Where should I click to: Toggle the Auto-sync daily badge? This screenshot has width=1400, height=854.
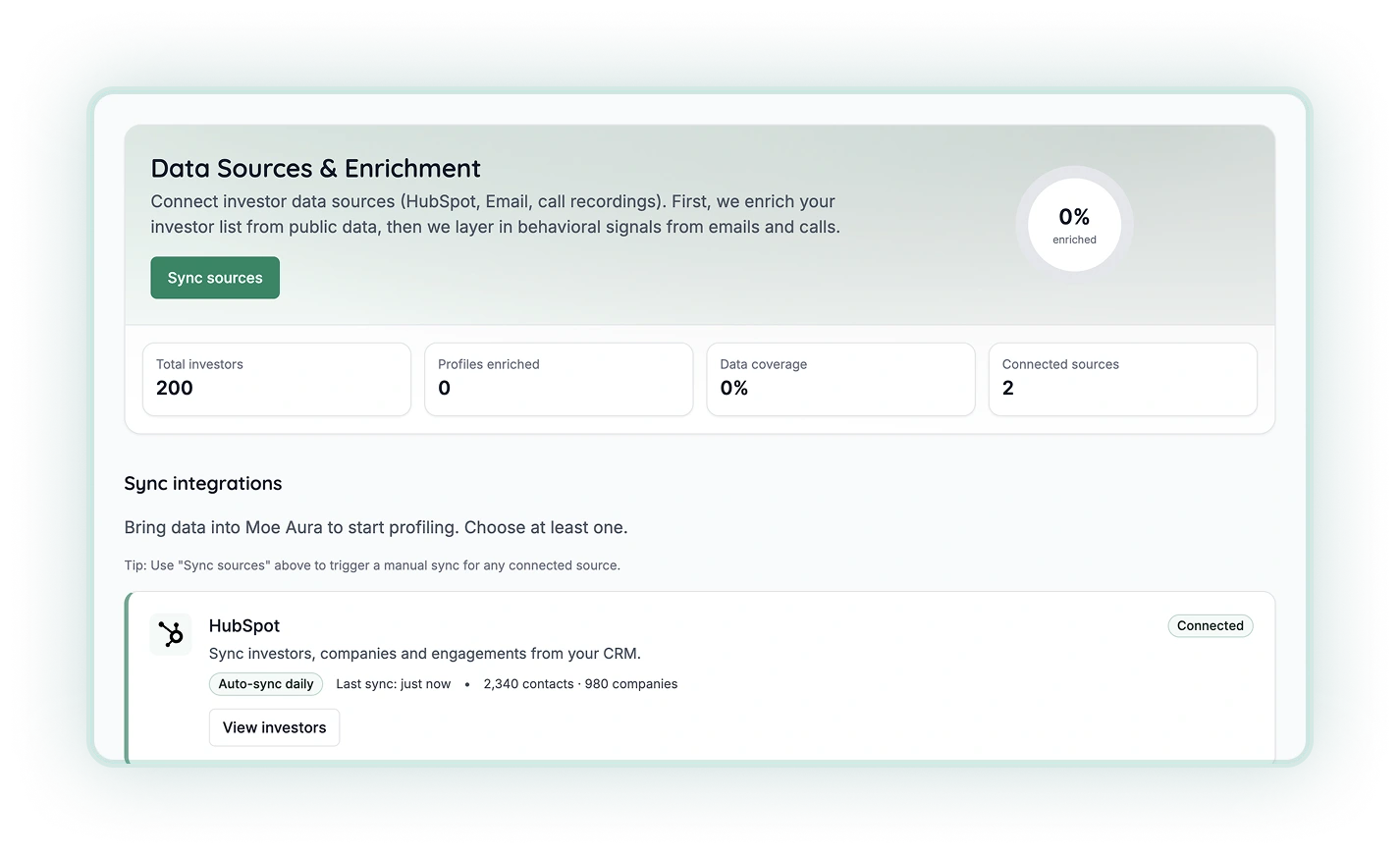(x=266, y=684)
